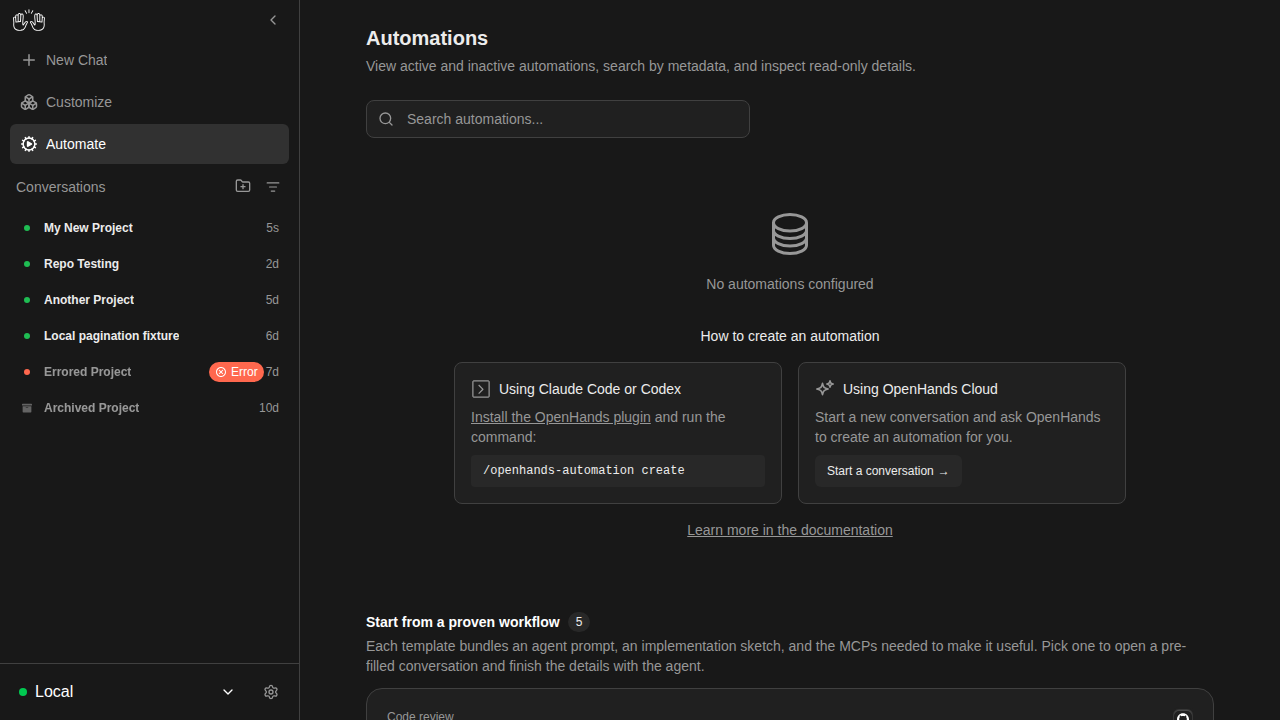Start a New Chat
This screenshot has width=1280, height=720.
(x=149, y=60)
